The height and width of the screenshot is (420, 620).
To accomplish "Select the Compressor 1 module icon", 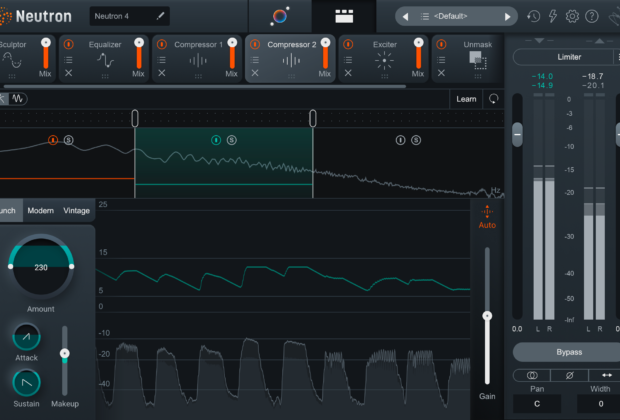I will pyautogui.click(x=198, y=61).
